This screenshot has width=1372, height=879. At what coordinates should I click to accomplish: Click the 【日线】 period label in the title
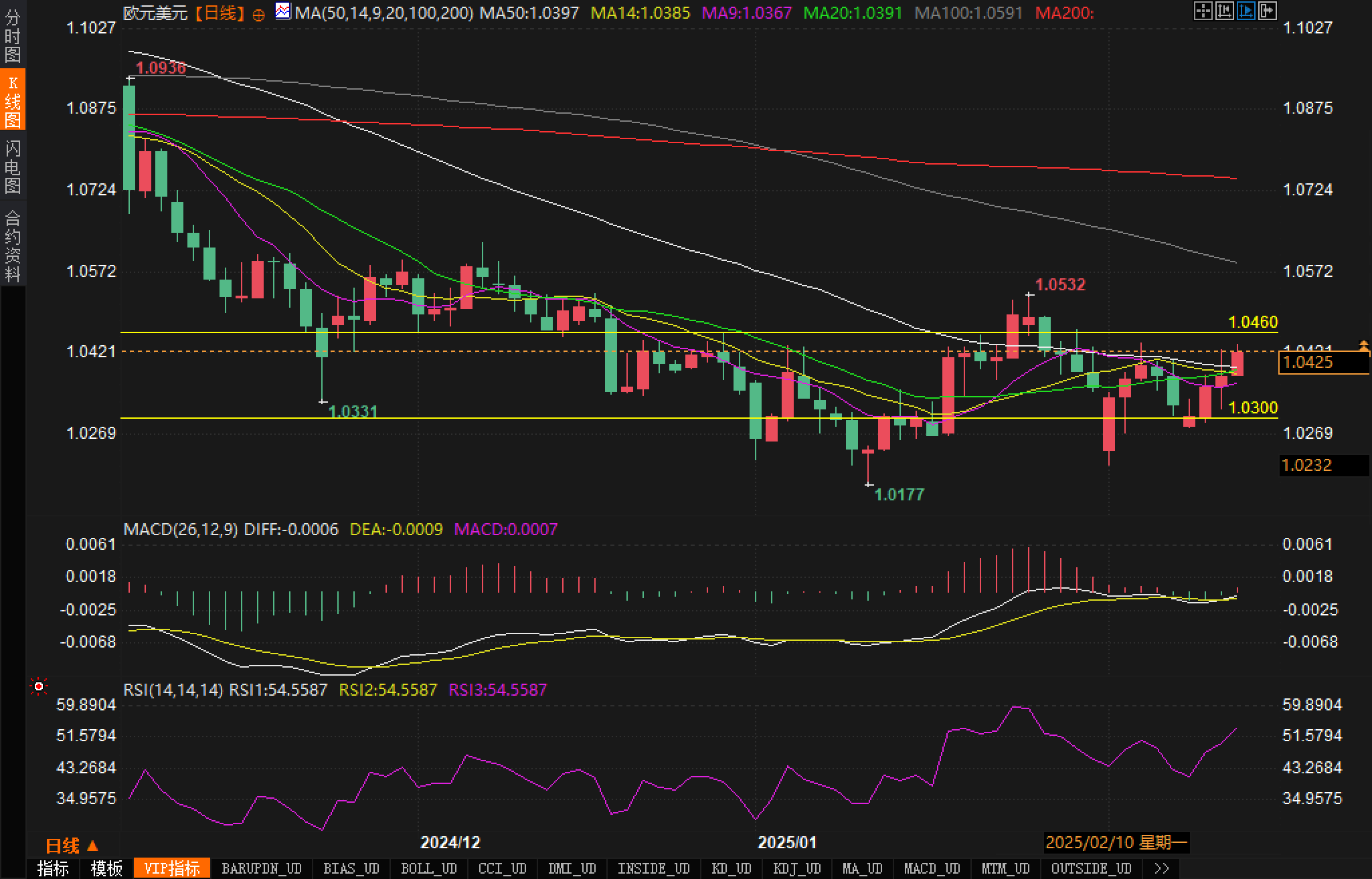219,13
